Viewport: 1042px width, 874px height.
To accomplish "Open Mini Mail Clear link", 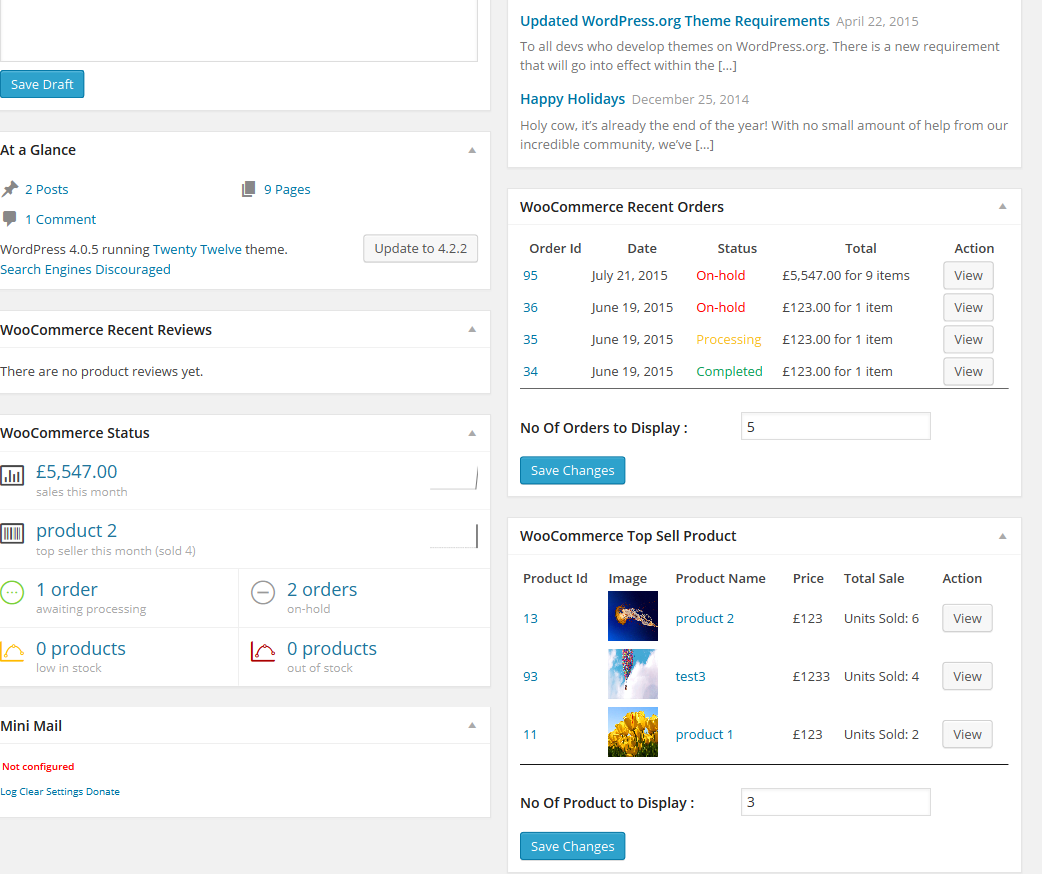I will pyautogui.click(x=31, y=792).
